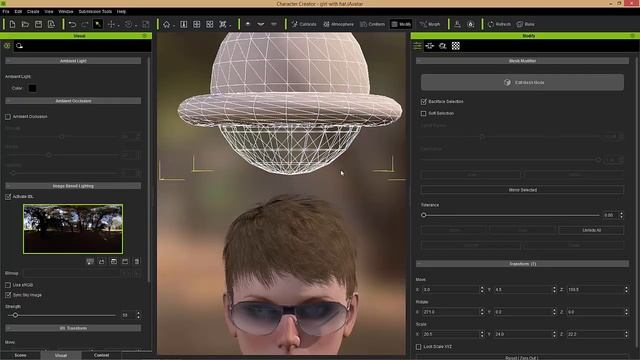Viewport: 640px width, 360px height.
Task: Open the Window menu
Action: (x=66, y=11)
